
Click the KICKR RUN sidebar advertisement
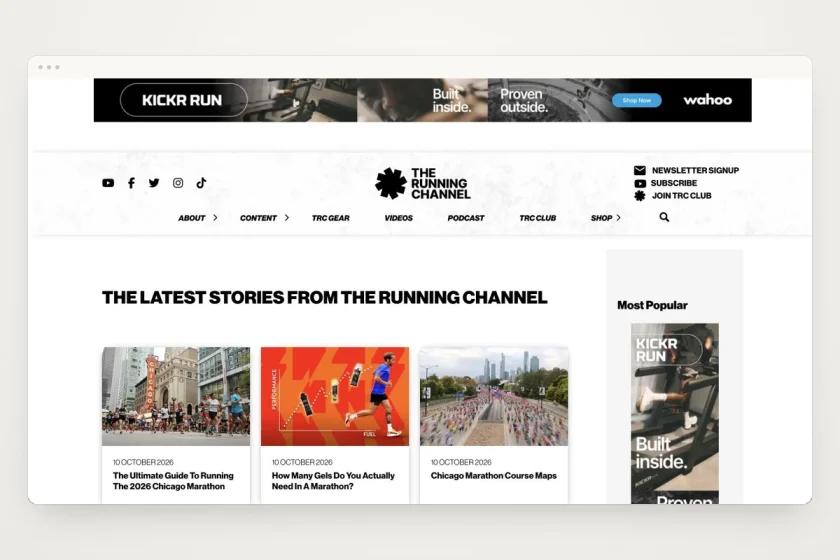pyautogui.click(x=675, y=413)
